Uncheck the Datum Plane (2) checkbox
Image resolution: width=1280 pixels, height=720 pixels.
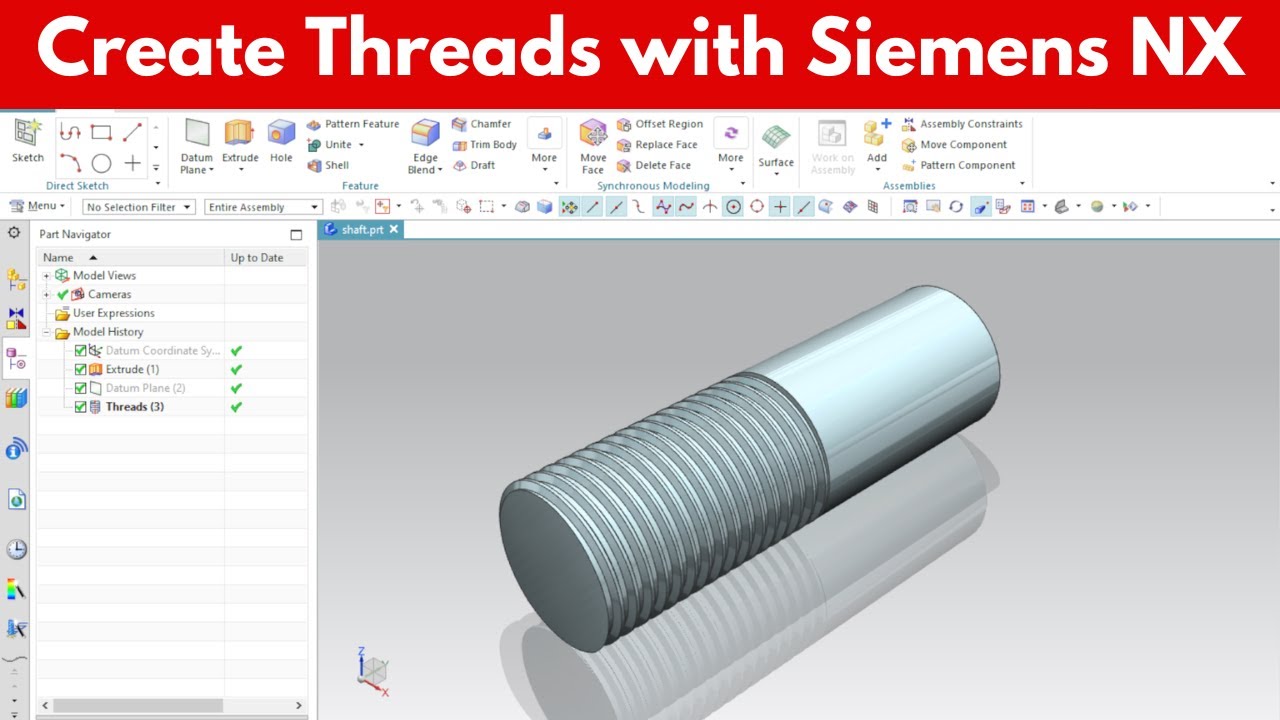click(x=81, y=388)
